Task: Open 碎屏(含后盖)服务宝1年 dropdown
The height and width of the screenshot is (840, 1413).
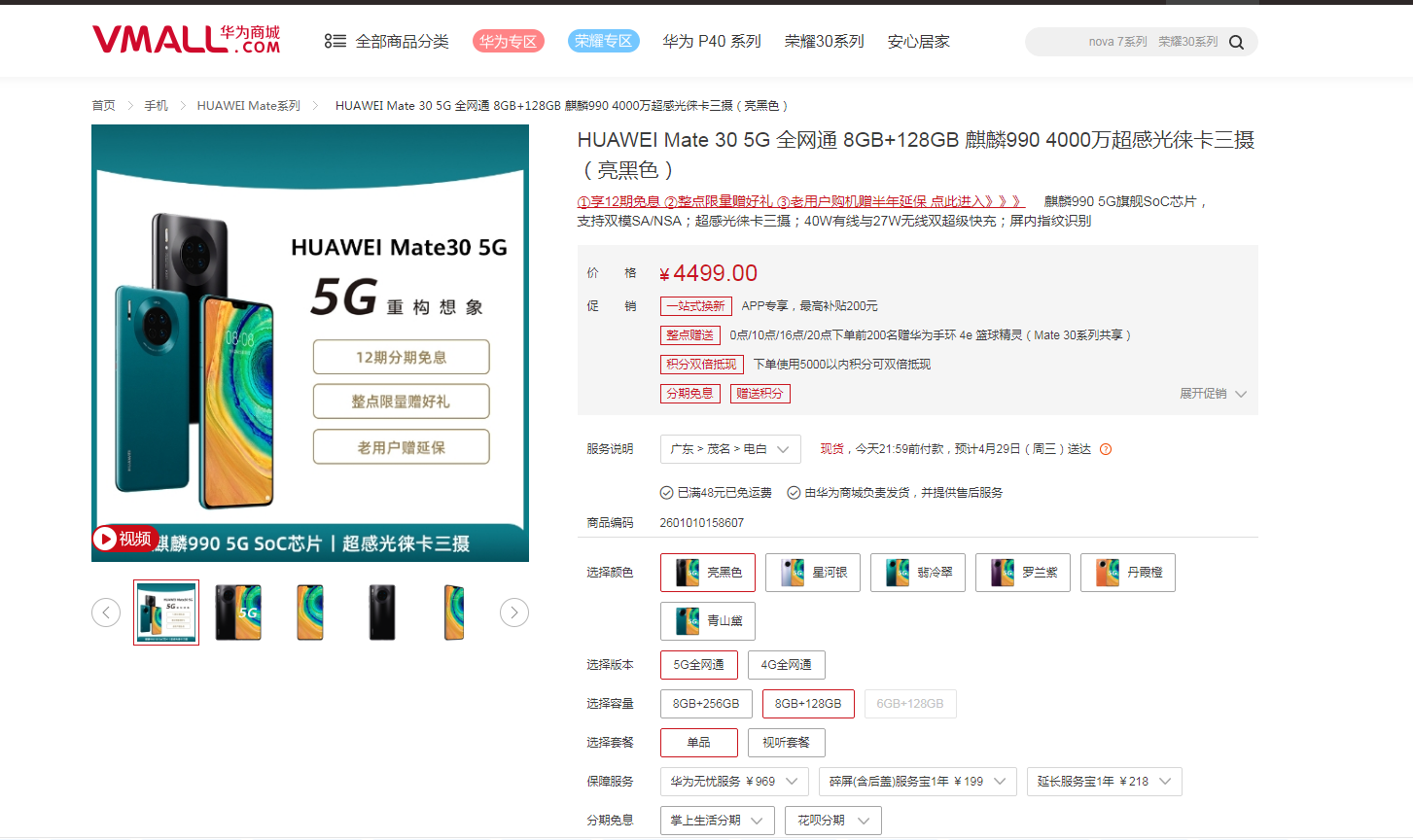Action: click(x=918, y=782)
